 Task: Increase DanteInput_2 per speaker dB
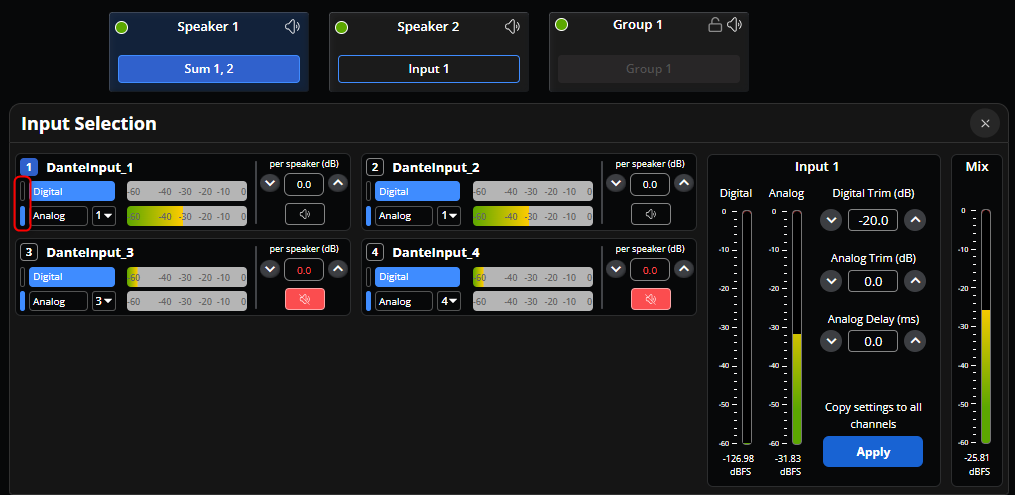coord(684,184)
